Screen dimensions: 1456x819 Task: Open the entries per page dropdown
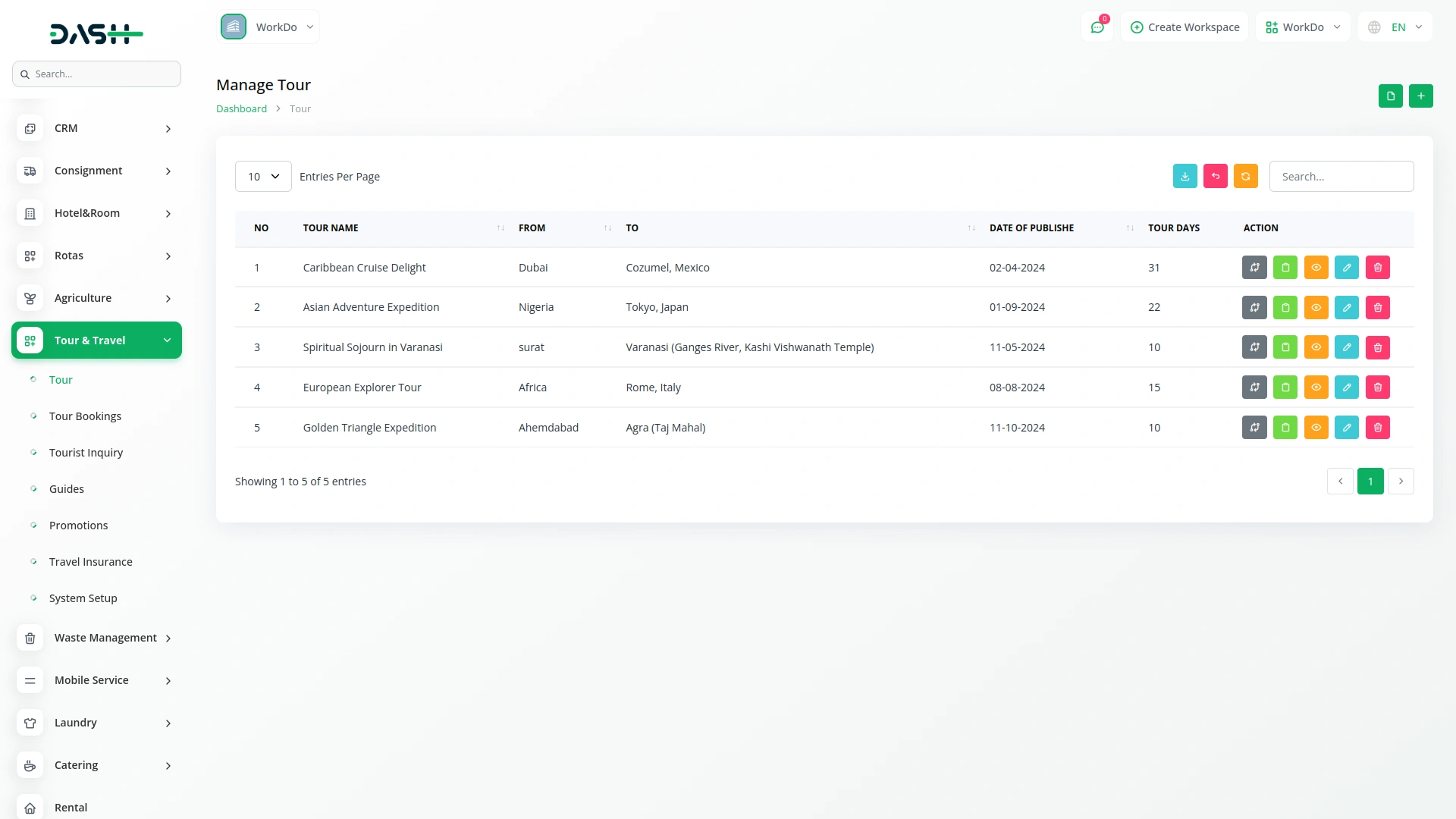(x=262, y=177)
